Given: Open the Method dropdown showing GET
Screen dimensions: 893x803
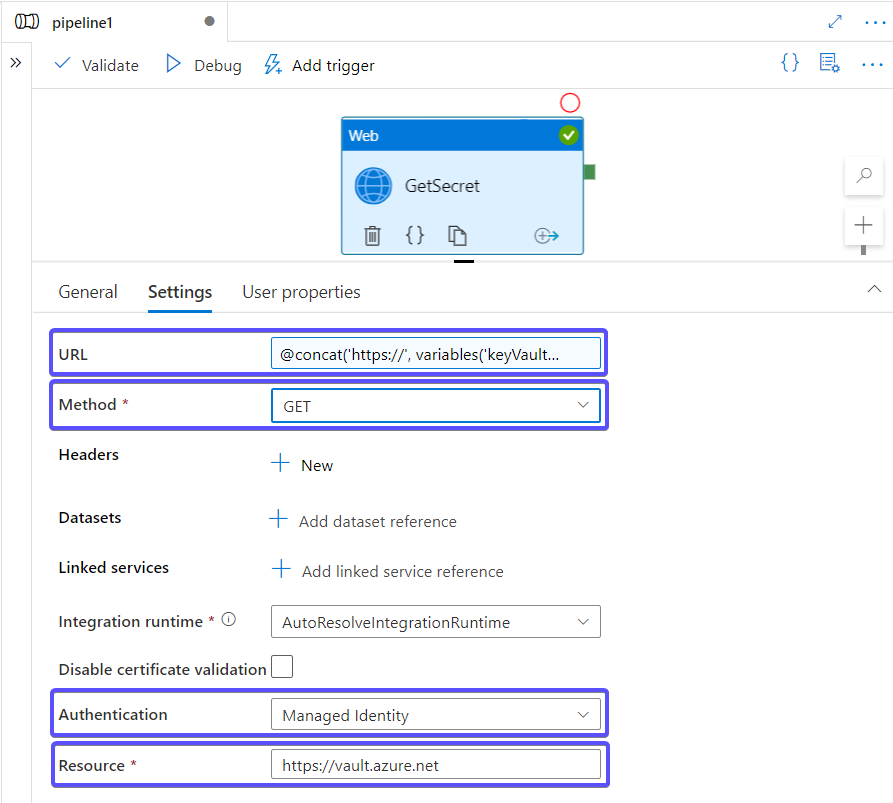Looking at the screenshot, I should 435,405.
